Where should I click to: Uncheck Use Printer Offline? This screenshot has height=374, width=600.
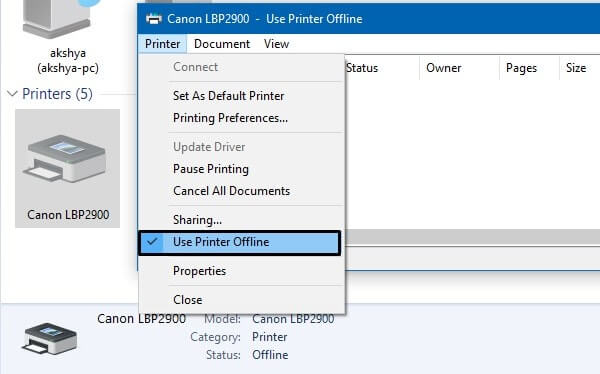[x=240, y=242]
